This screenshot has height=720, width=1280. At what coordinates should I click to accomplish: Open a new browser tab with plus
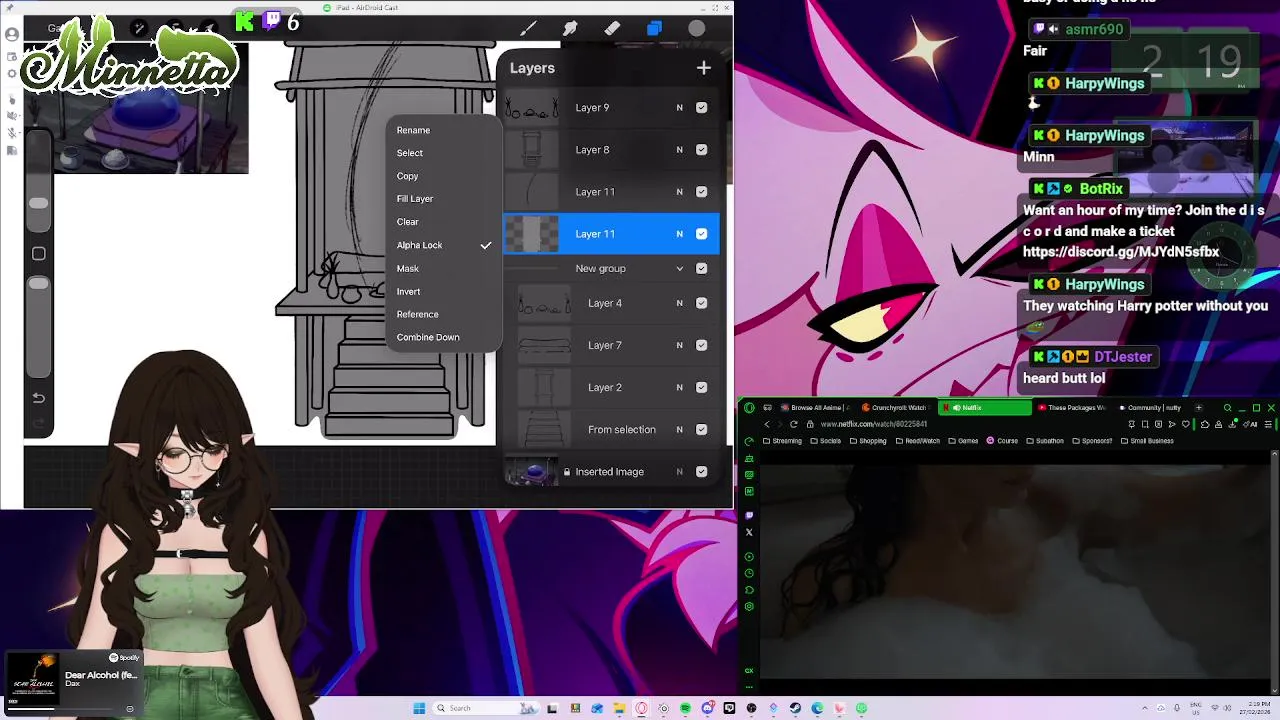click(1198, 408)
